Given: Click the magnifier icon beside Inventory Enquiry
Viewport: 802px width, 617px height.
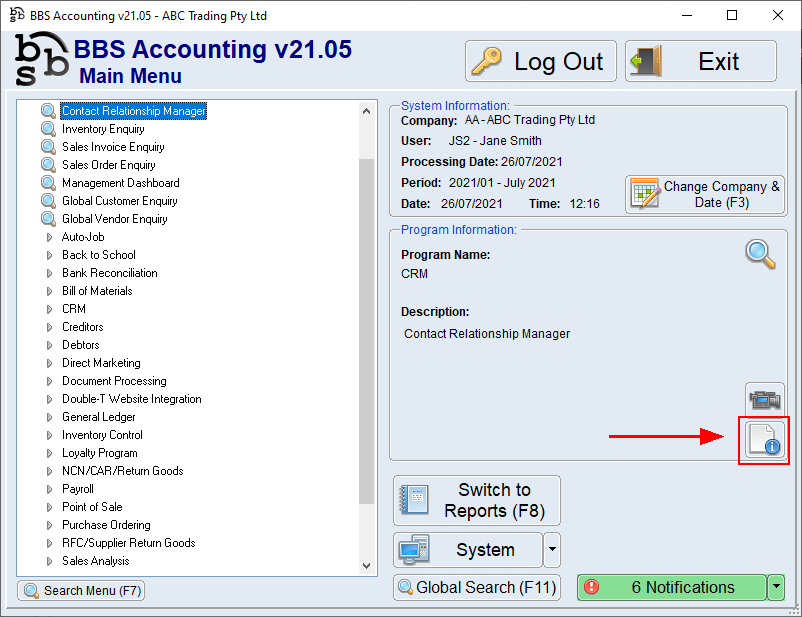Looking at the screenshot, I should point(48,129).
